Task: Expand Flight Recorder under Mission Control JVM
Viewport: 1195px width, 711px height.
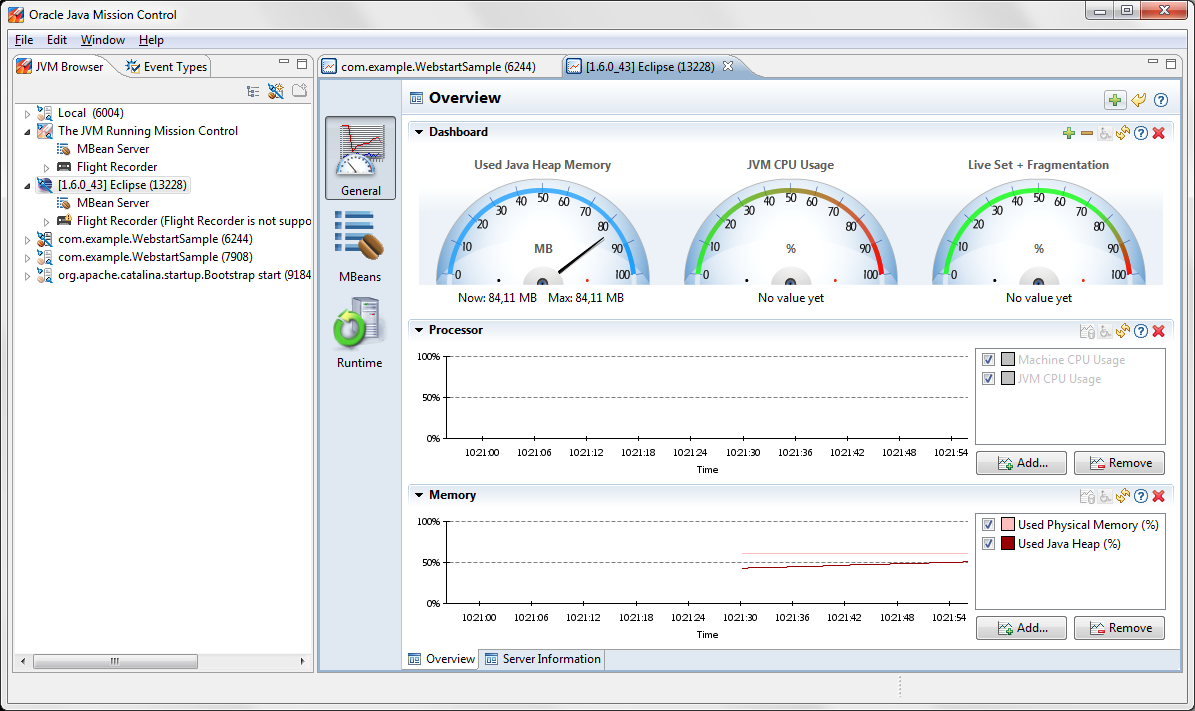Action: [46, 168]
